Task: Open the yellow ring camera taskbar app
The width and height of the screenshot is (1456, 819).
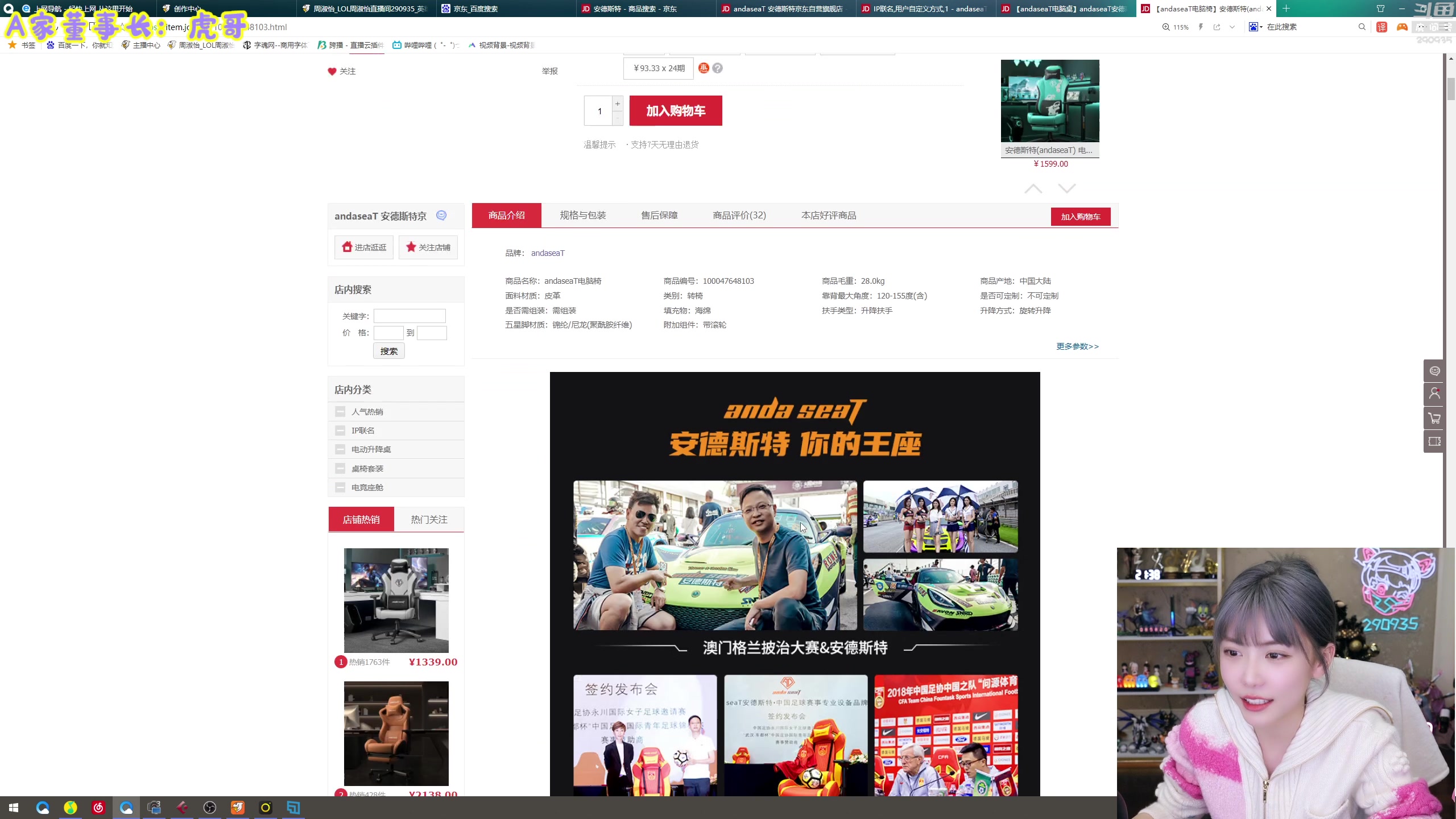Action: click(266, 808)
